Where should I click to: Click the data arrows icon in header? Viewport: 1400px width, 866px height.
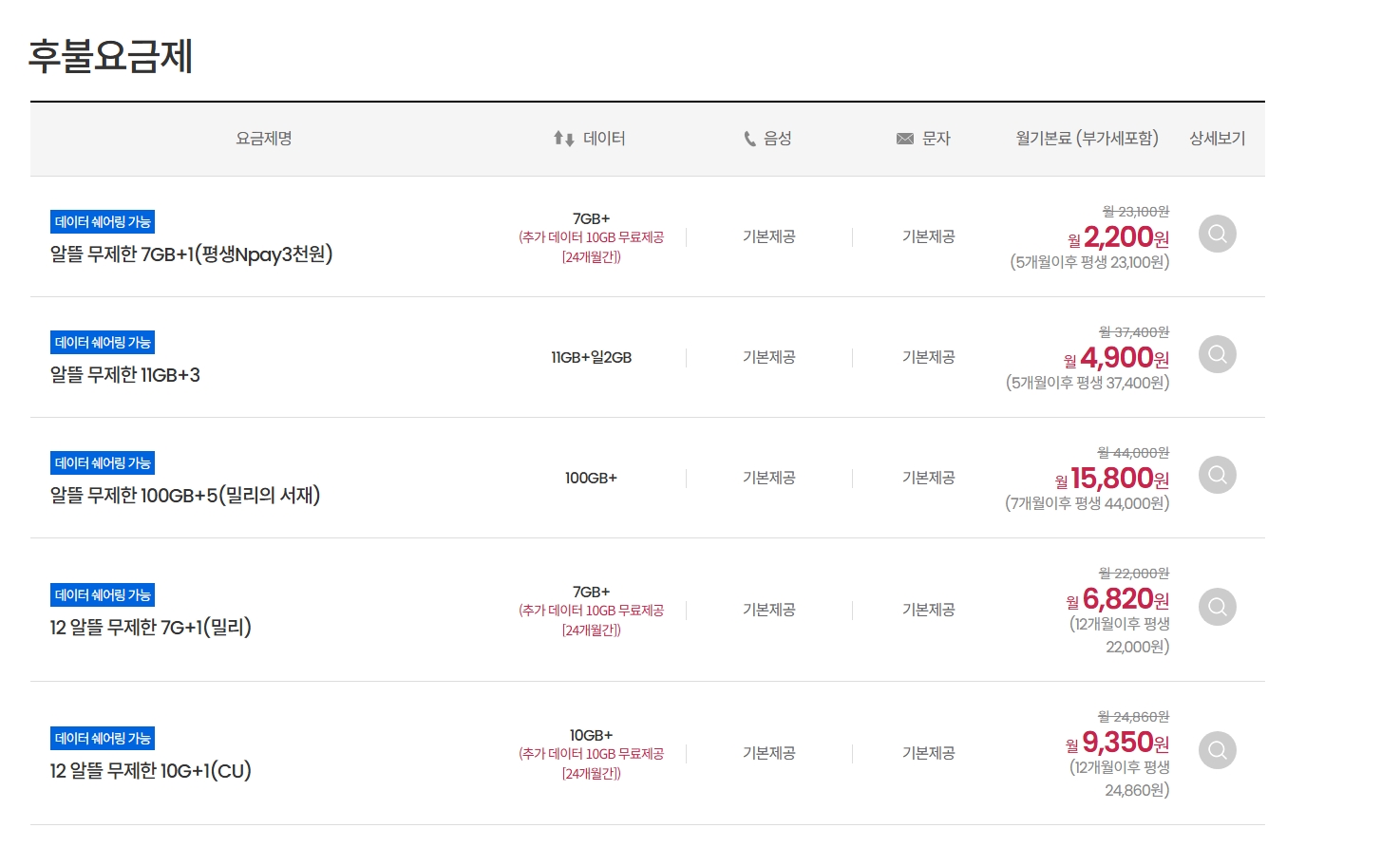[563, 139]
